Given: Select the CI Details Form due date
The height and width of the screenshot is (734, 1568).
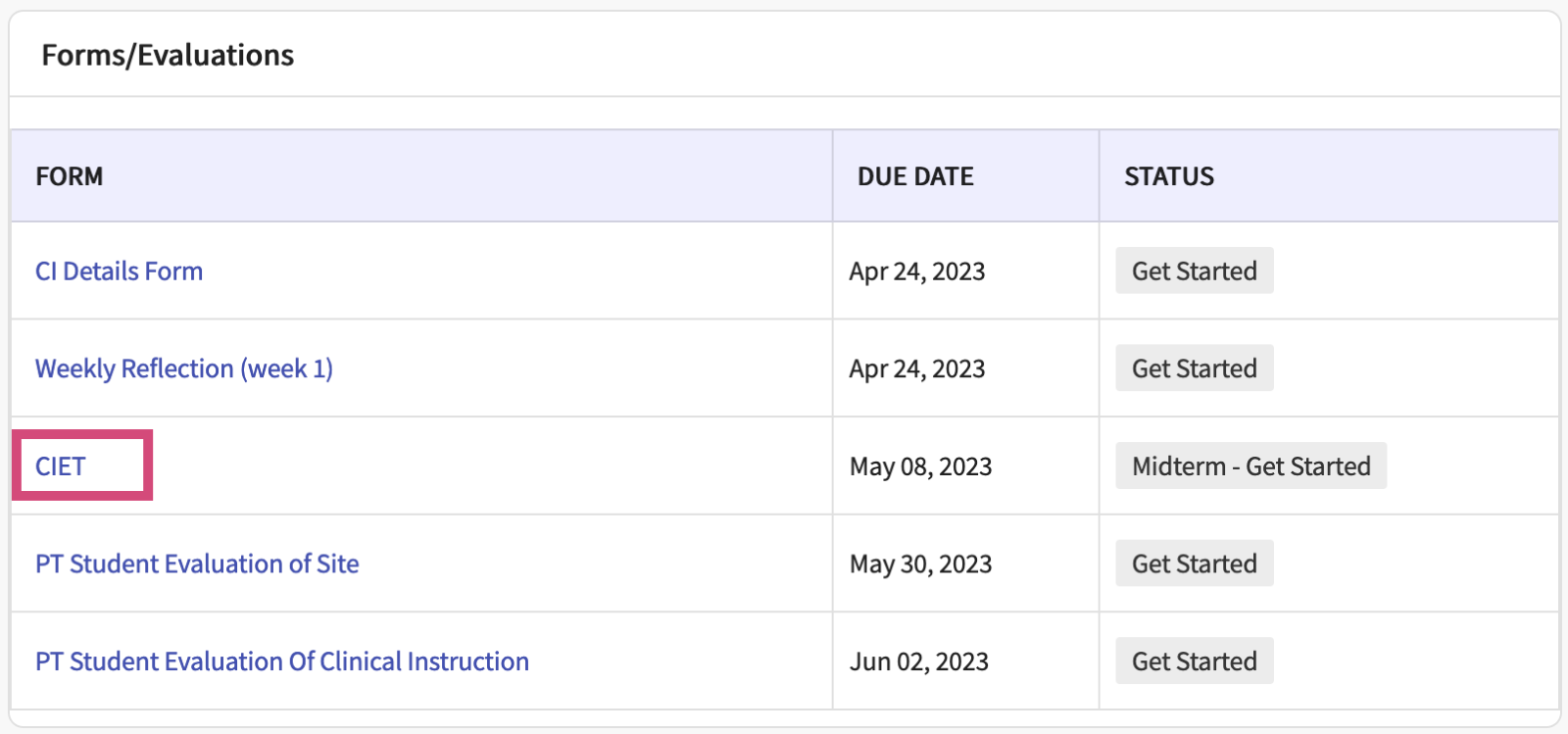Looking at the screenshot, I should 917,271.
